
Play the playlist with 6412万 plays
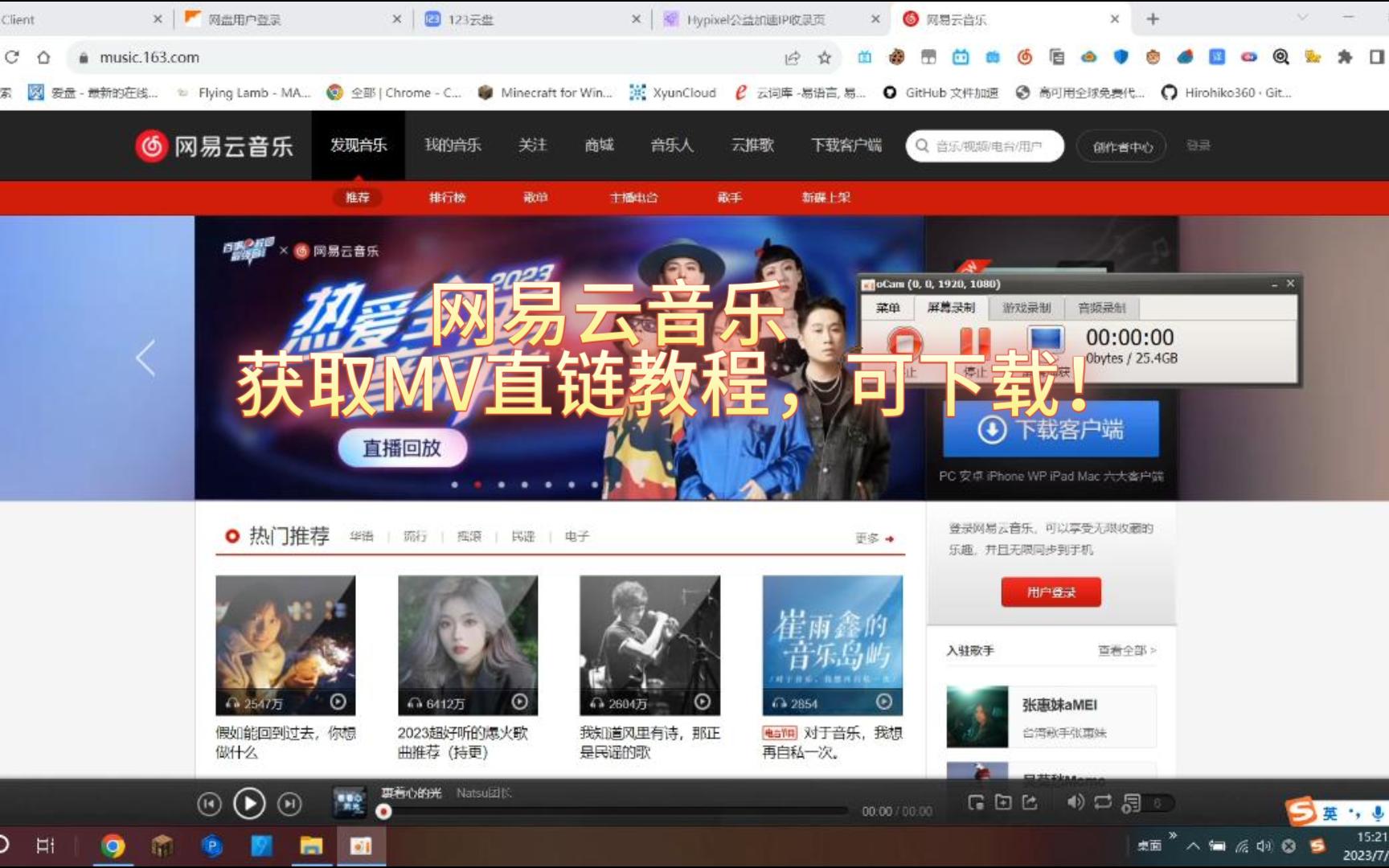click(520, 702)
